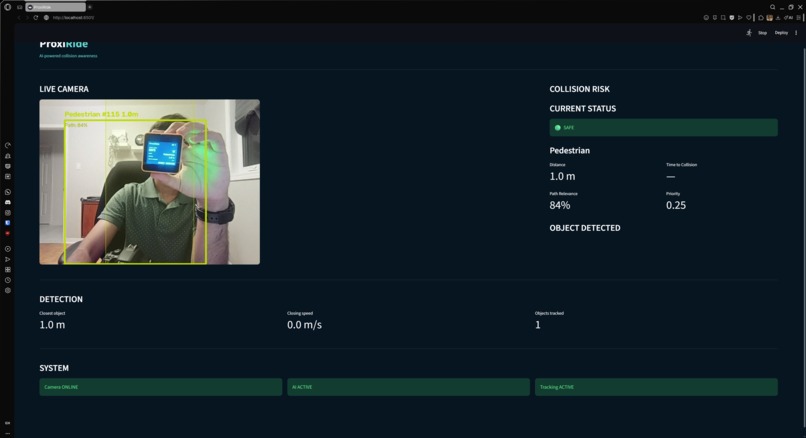Open the Opera main menu logo
Viewport: 806px width, 438px height.
[7, 7]
